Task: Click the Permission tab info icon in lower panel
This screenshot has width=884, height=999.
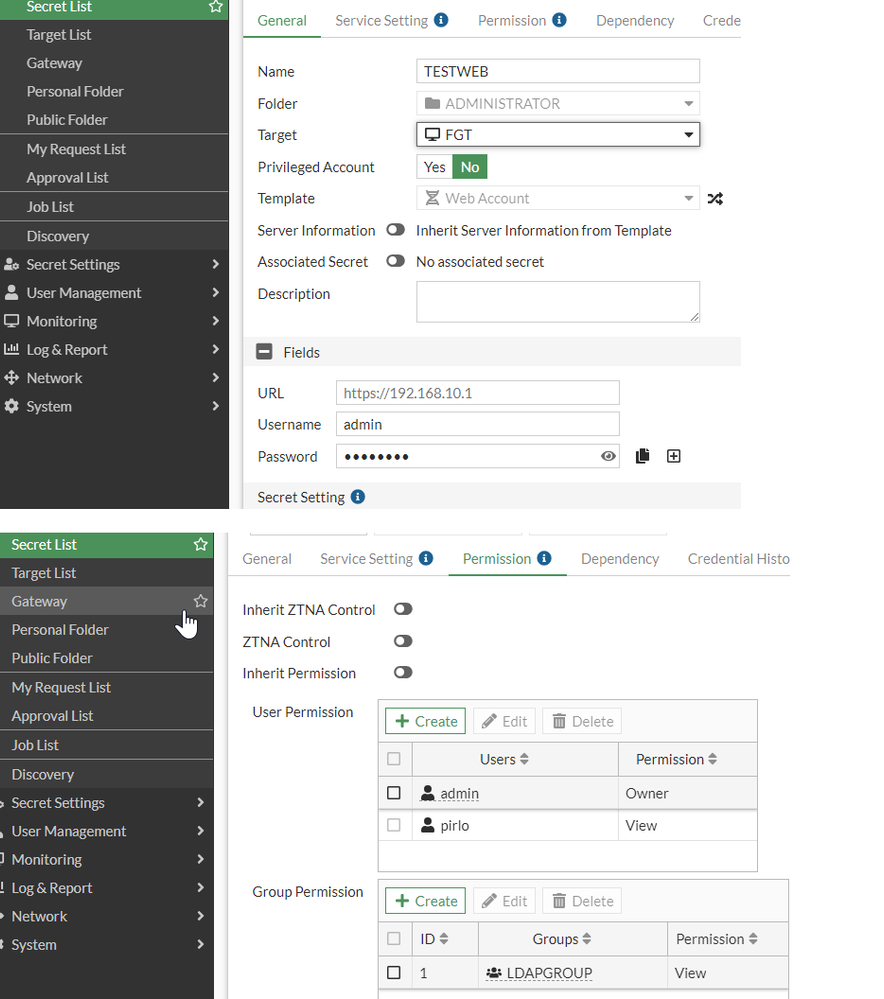Action: point(544,558)
